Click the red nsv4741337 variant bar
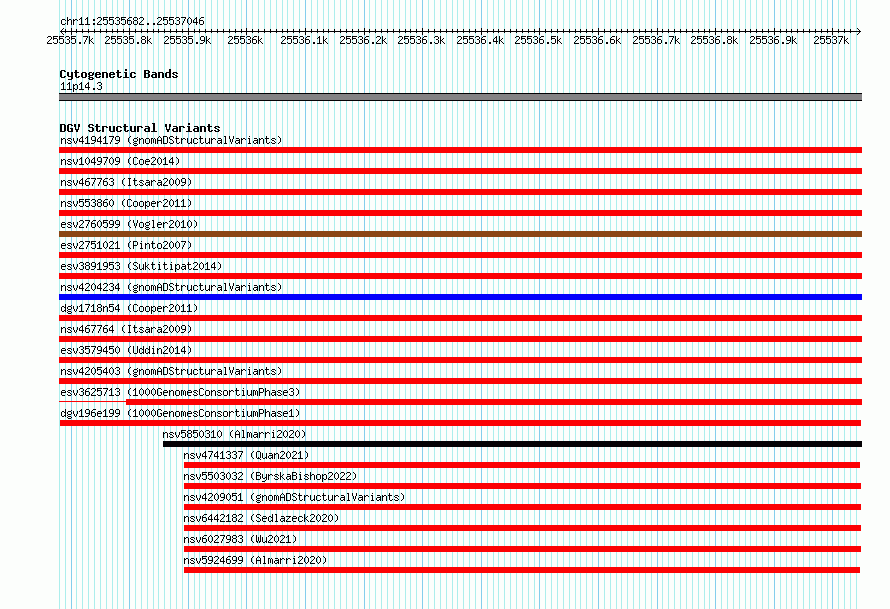890x609 pixels. [x=522, y=465]
